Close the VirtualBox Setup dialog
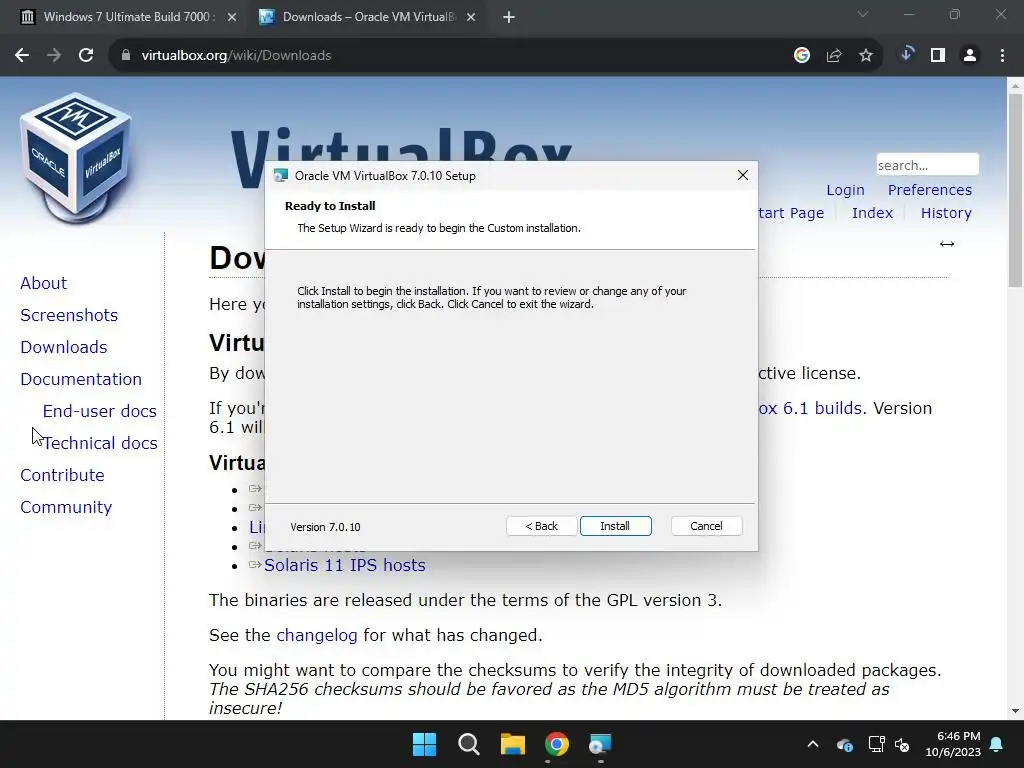The height and width of the screenshot is (768, 1024). coord(743,175)
